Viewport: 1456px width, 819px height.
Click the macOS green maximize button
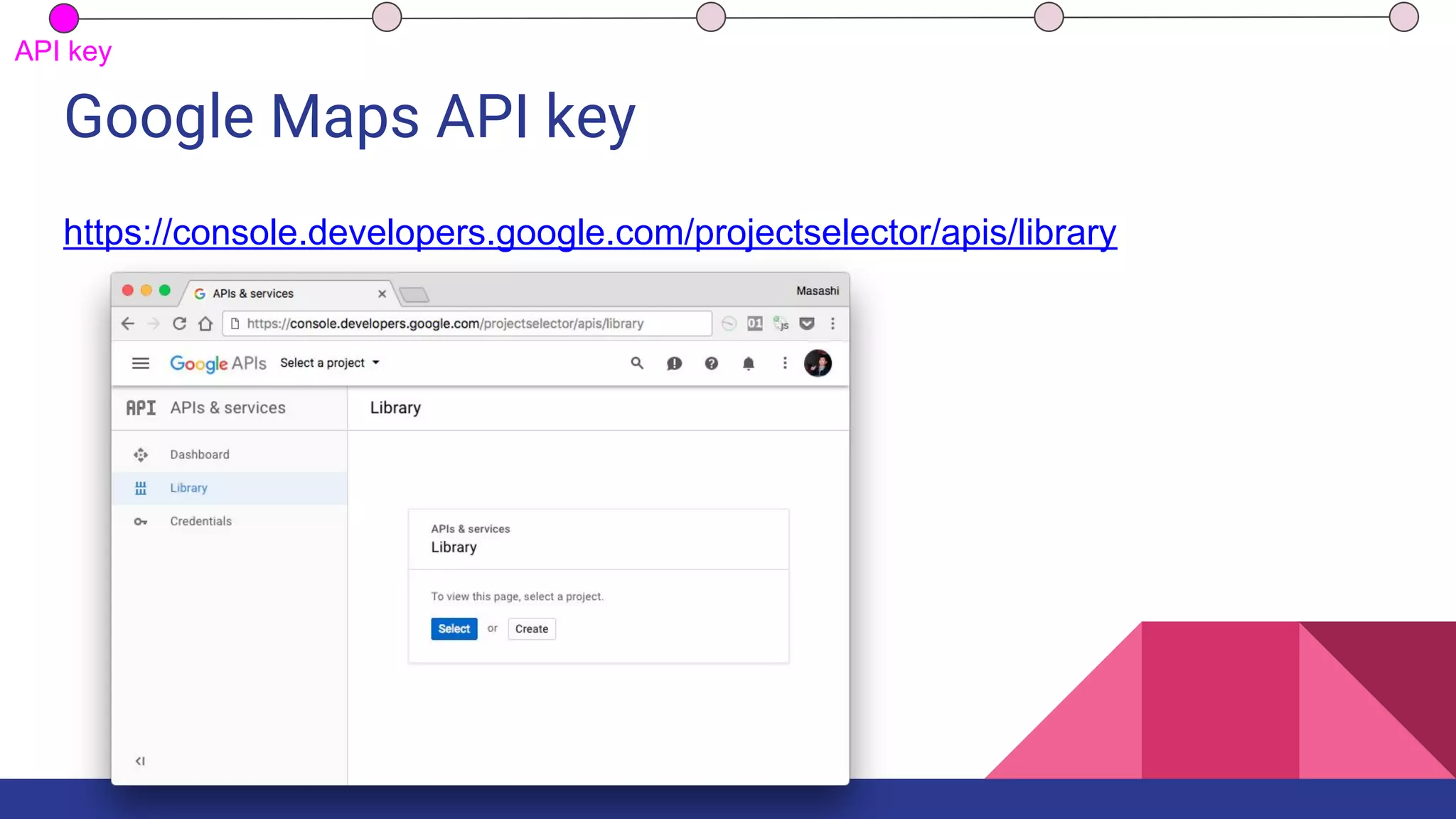pyautogui.click(x=165, y=290)
